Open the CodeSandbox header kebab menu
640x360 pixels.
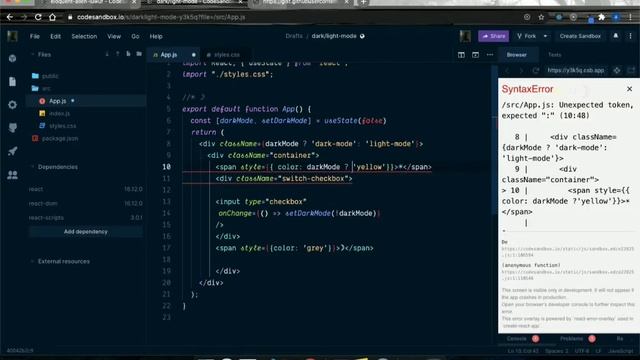point(630,36)
